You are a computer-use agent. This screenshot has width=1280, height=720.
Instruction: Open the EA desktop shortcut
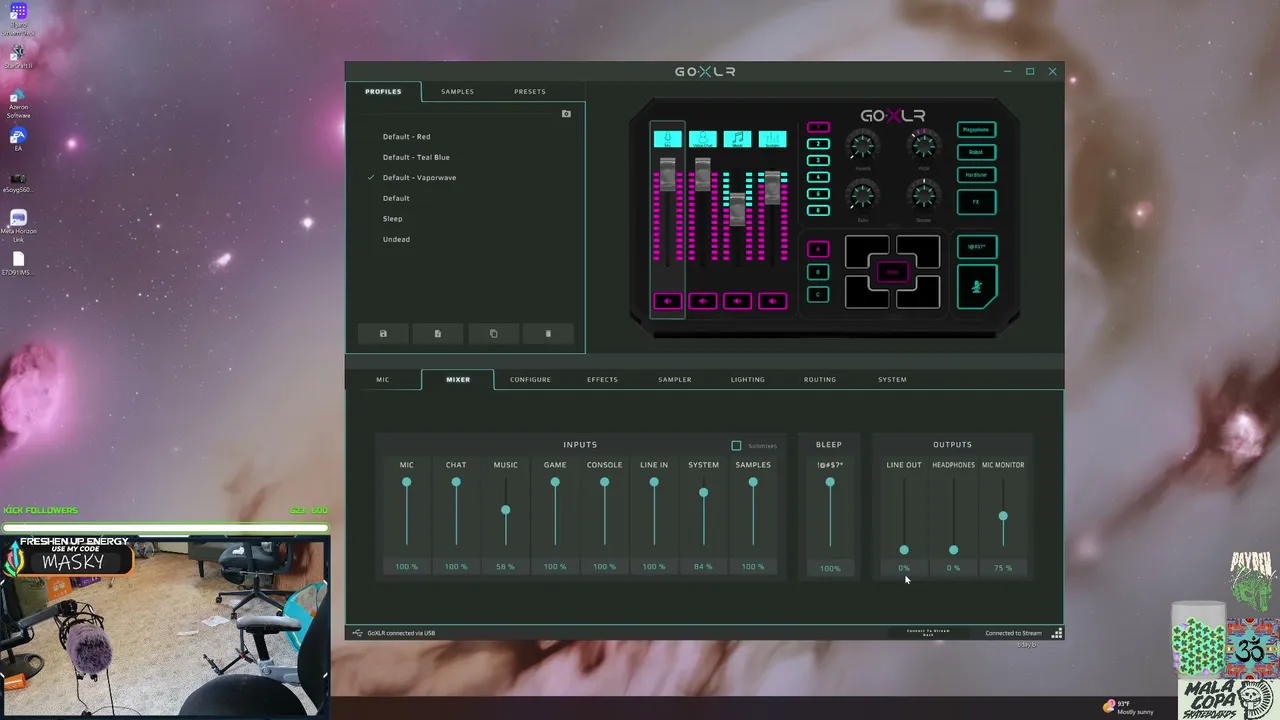(18, 139)
